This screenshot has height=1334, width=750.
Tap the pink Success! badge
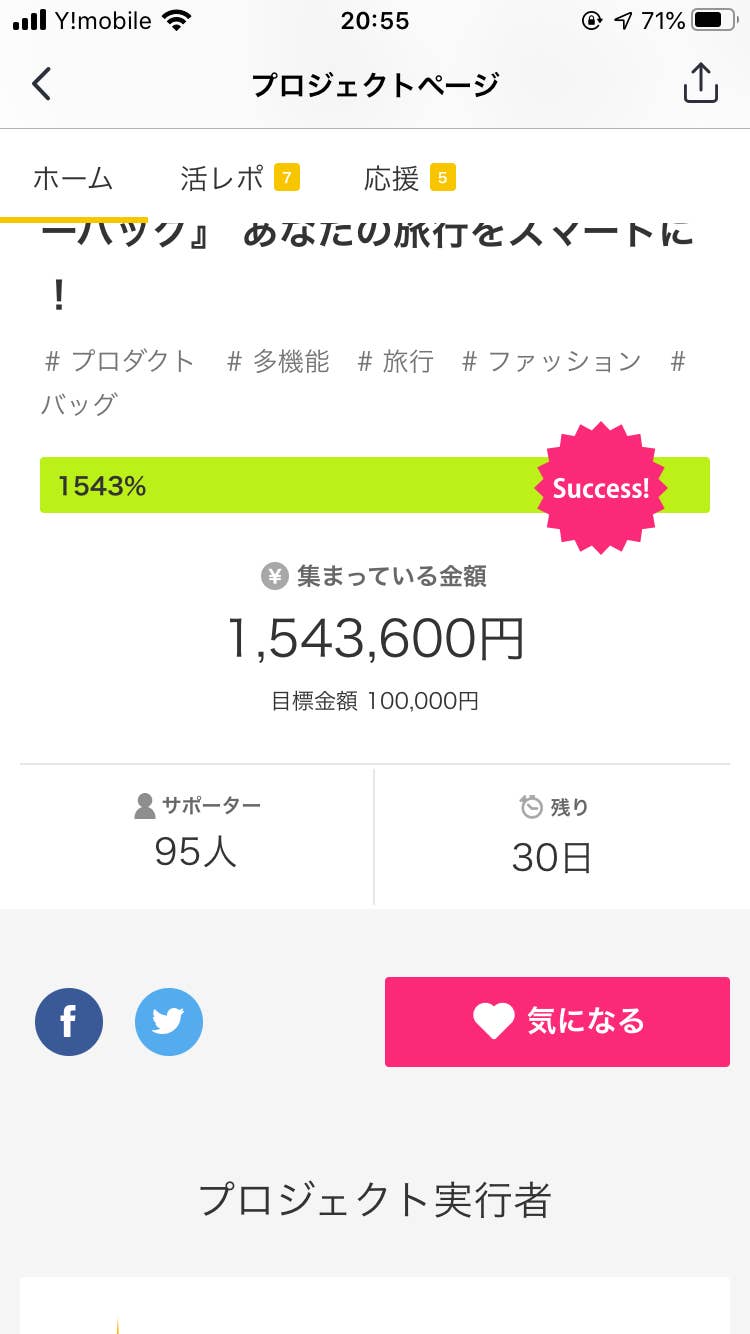tap(601, 488)
